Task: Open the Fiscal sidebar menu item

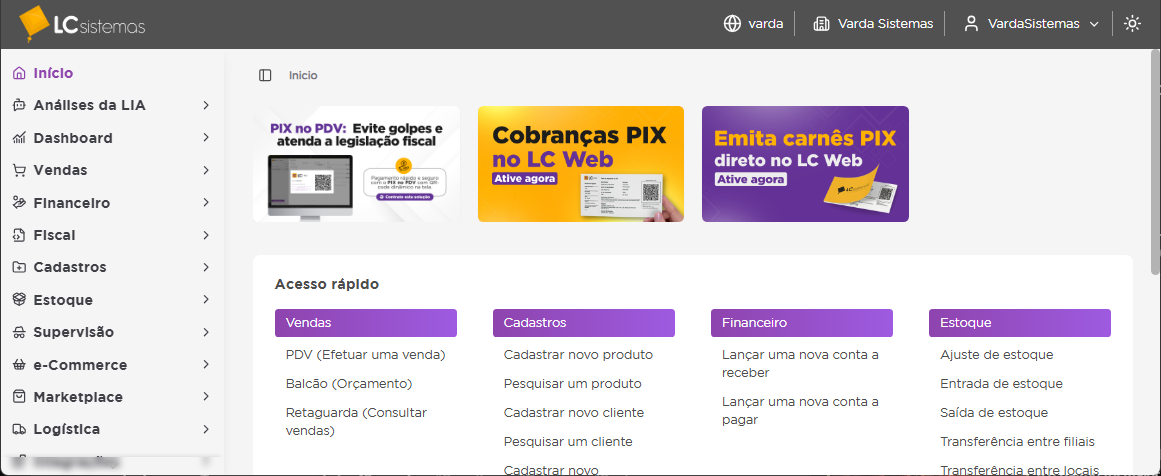Action: 112,235
